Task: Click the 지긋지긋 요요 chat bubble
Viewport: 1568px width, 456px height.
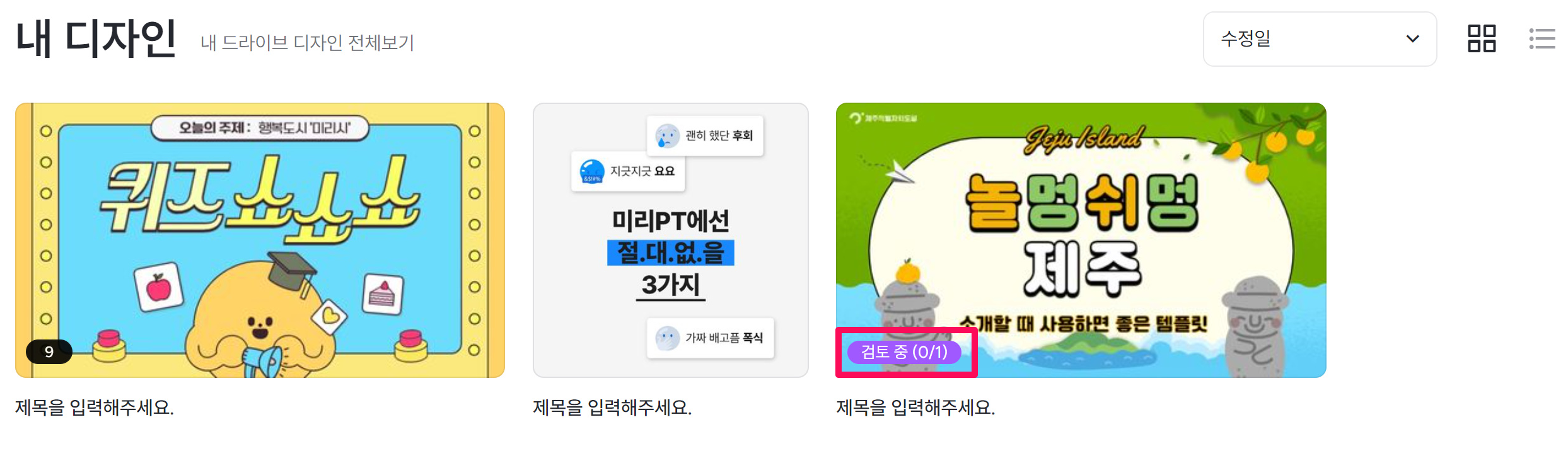Action: 628,171
